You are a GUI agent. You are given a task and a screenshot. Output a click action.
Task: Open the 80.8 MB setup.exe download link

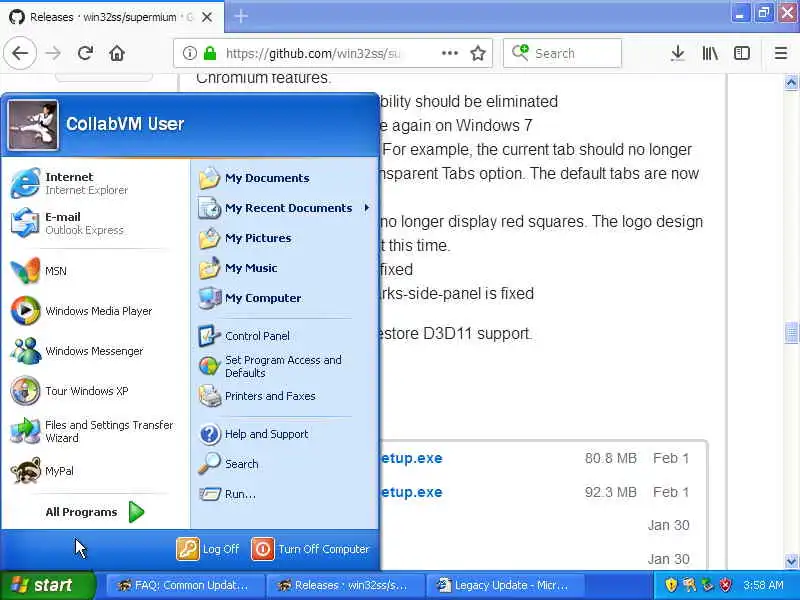click(x=411, y=458)
